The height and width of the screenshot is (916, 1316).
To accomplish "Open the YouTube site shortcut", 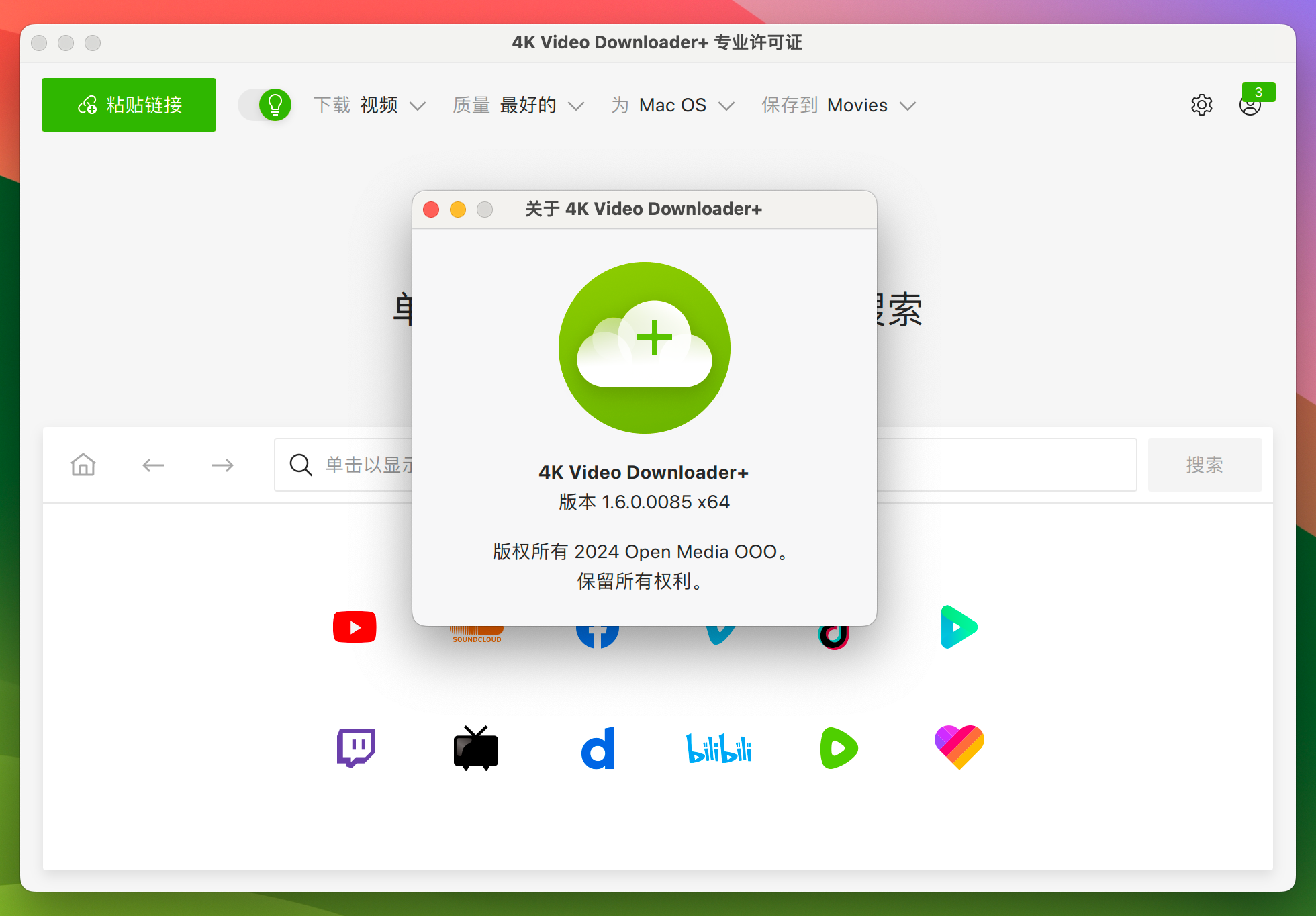I will point(355,627).
